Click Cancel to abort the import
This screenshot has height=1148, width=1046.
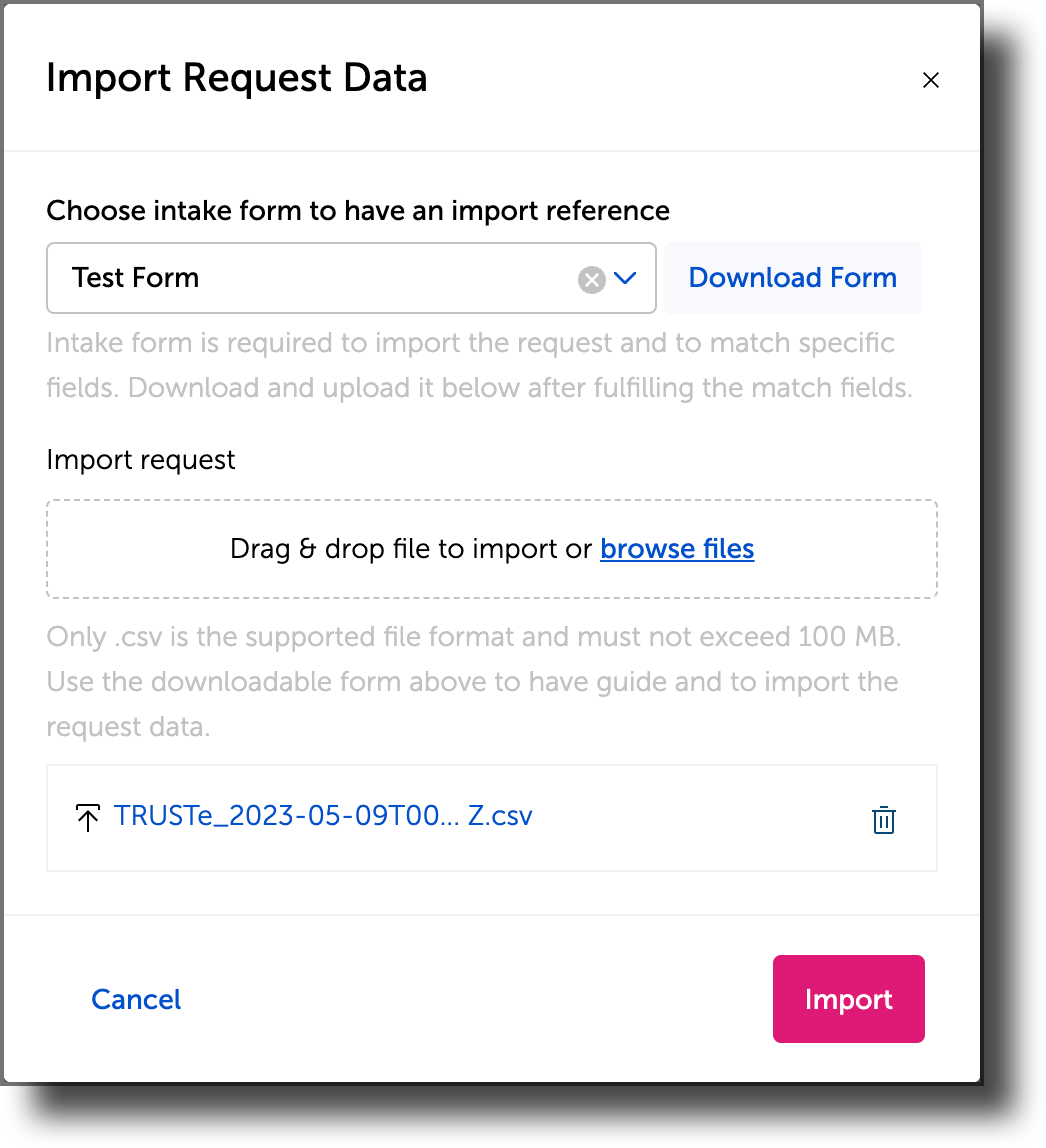136,999
